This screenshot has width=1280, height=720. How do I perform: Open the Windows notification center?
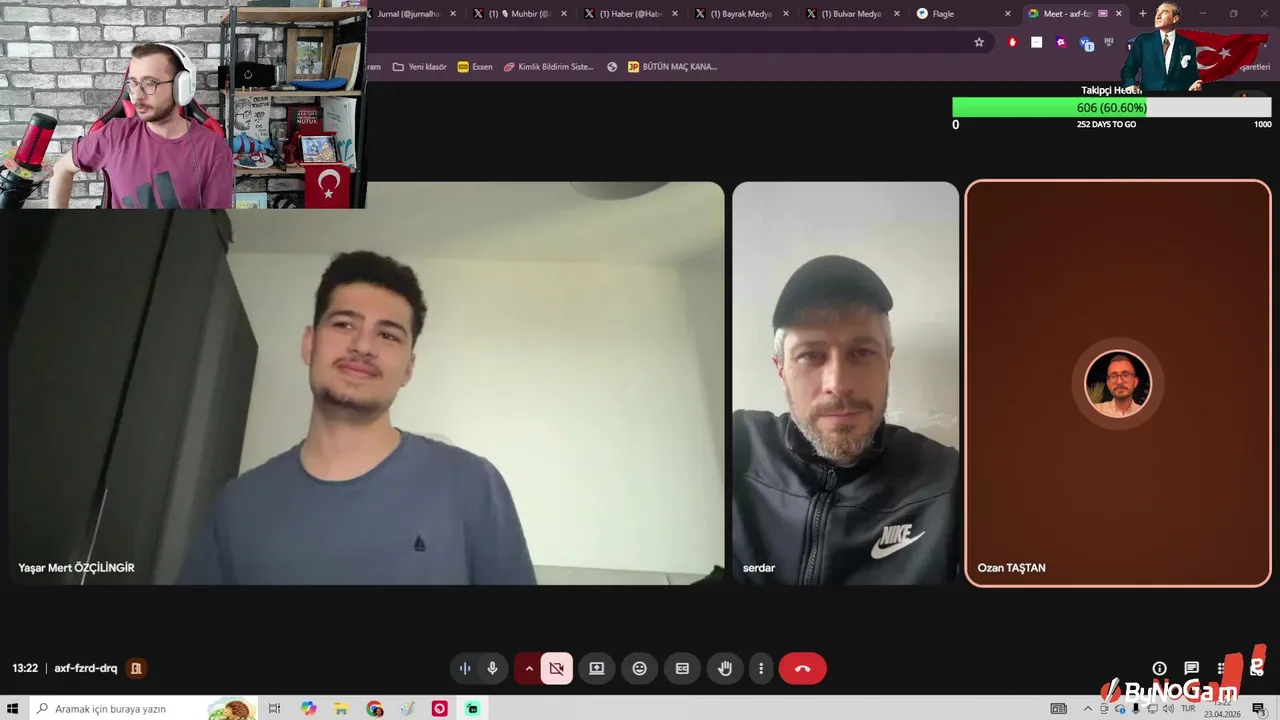point(1259,709)
